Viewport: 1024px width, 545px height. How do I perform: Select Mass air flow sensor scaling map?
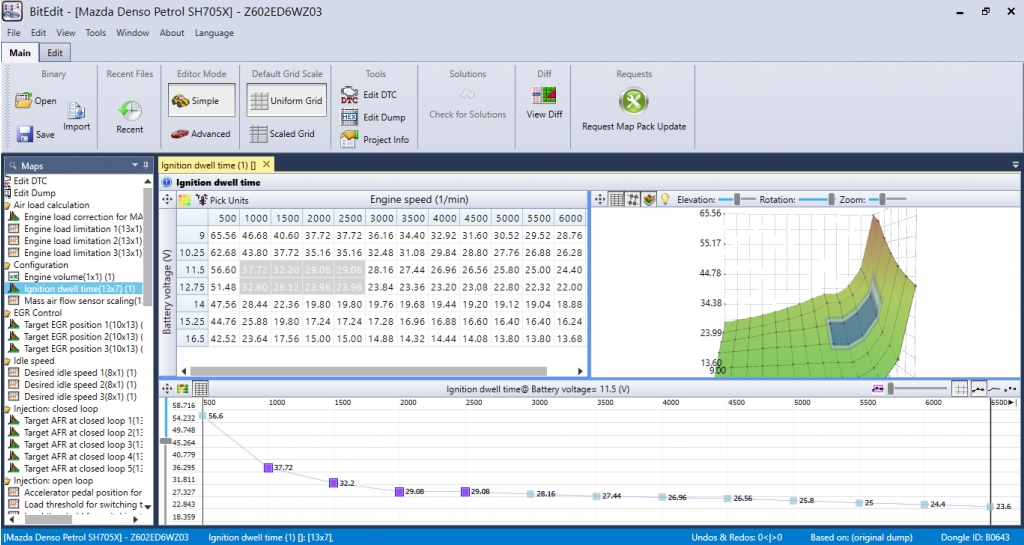pyautogui.click(x=76, y=301)
